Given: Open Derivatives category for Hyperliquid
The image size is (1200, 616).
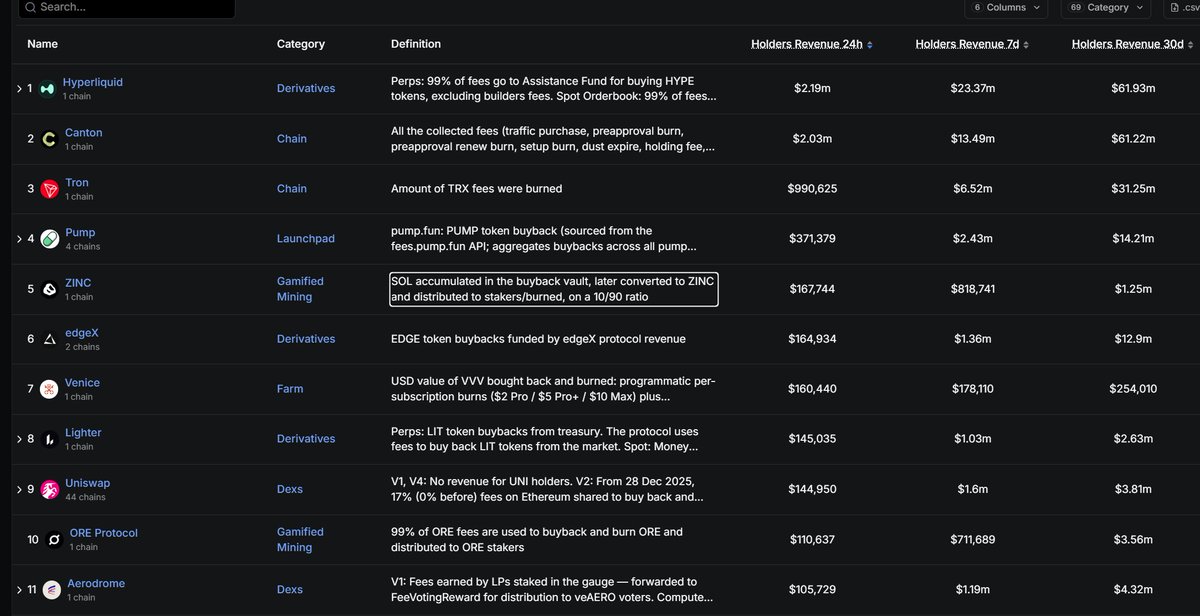Looking at the screenshot, I should point(306,89).
